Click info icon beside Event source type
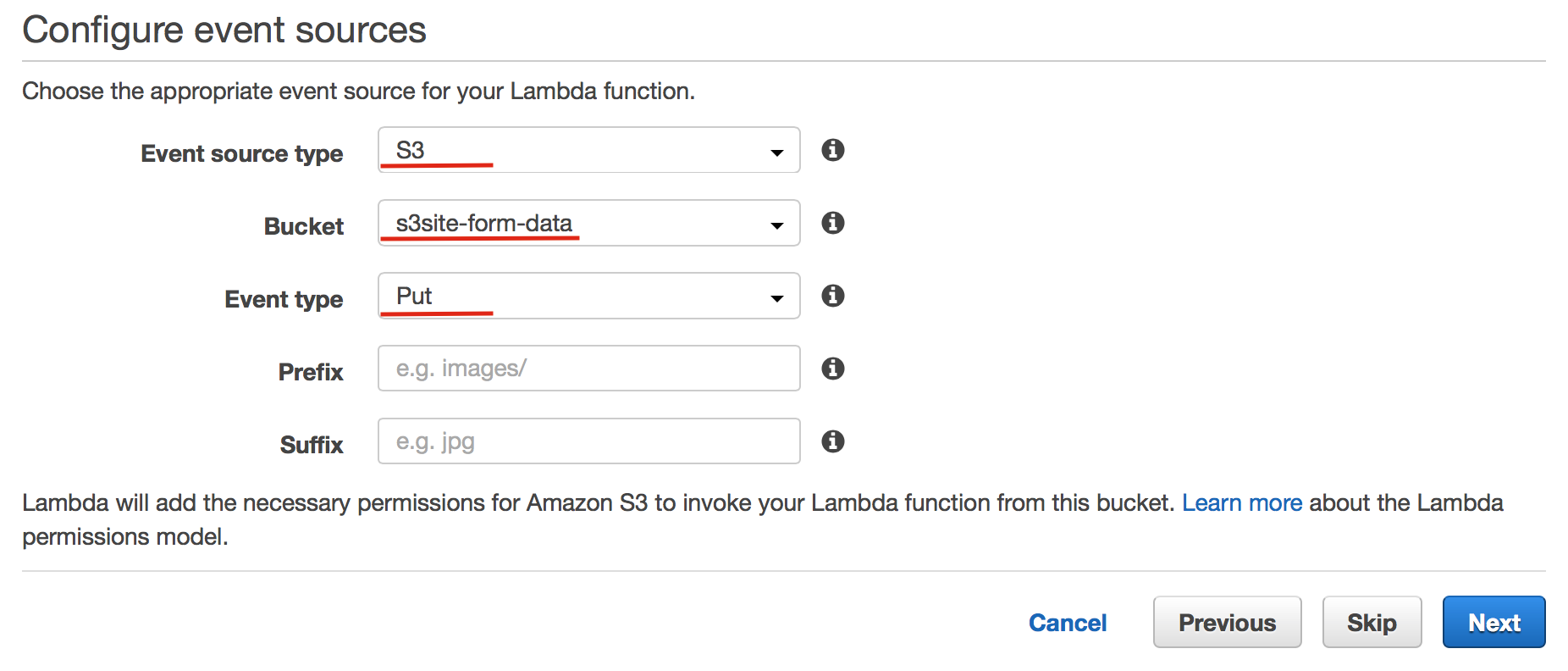Screen dimensions: 1568x671 point(833,150)
